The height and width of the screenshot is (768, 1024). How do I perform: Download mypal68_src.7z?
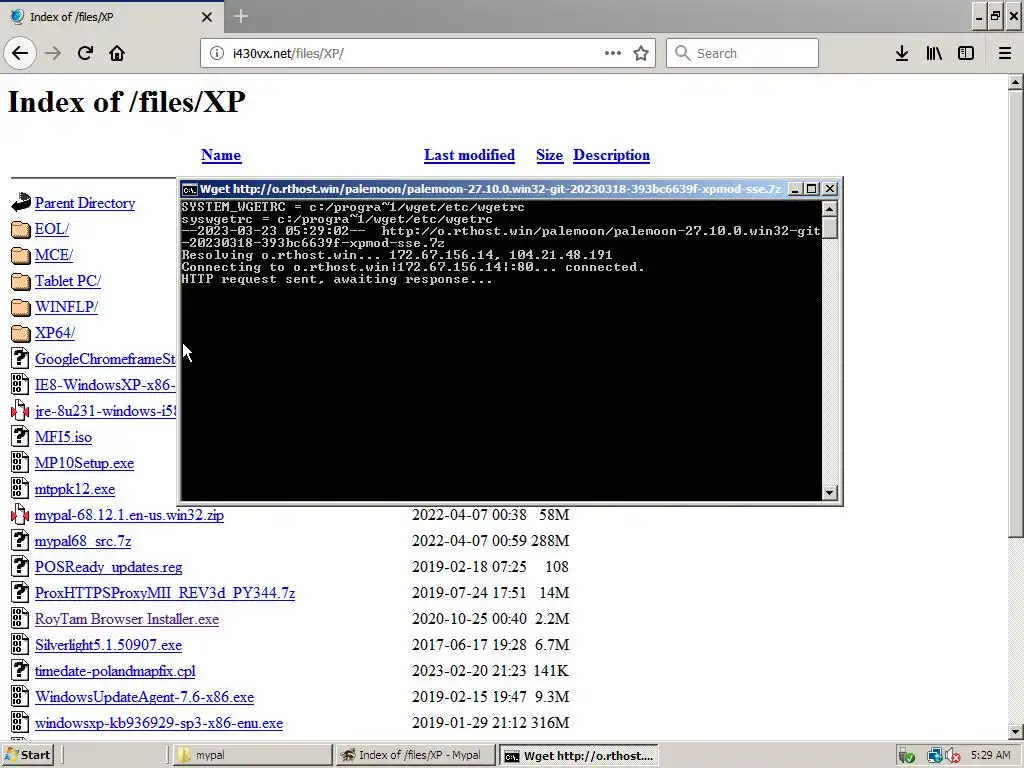(83, 541)
